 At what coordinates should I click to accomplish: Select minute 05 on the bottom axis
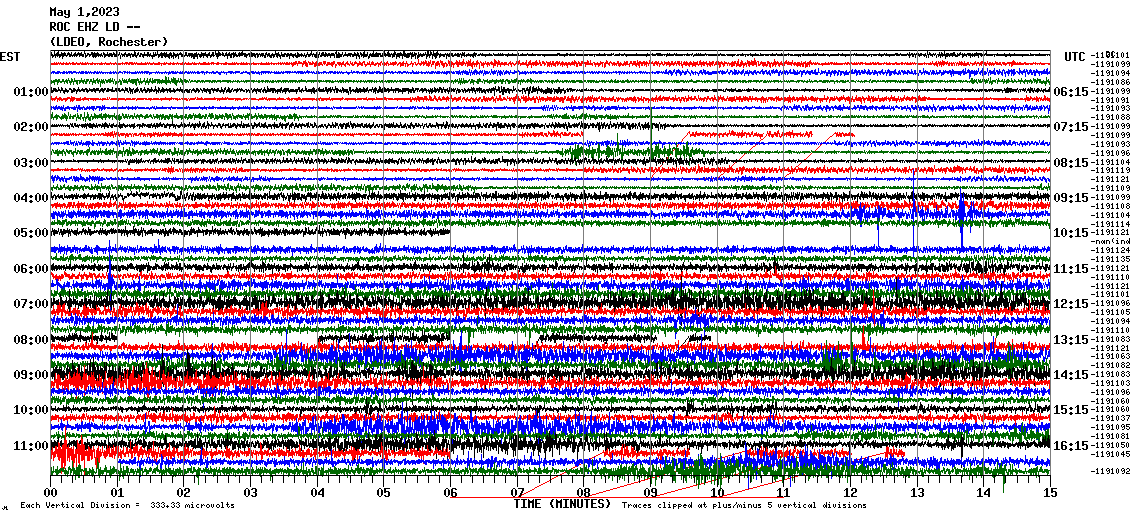tap(384, 493)
